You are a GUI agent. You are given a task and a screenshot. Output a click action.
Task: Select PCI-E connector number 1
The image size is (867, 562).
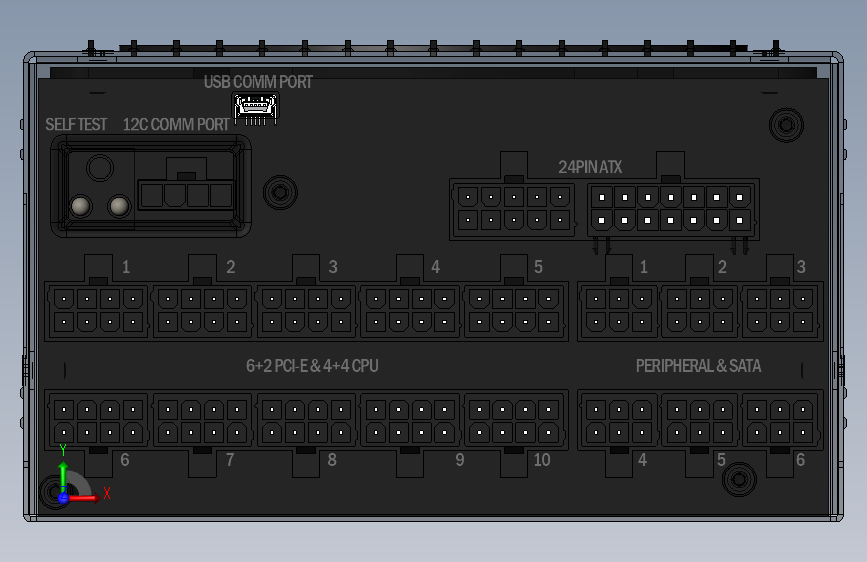tap(98, 310)
